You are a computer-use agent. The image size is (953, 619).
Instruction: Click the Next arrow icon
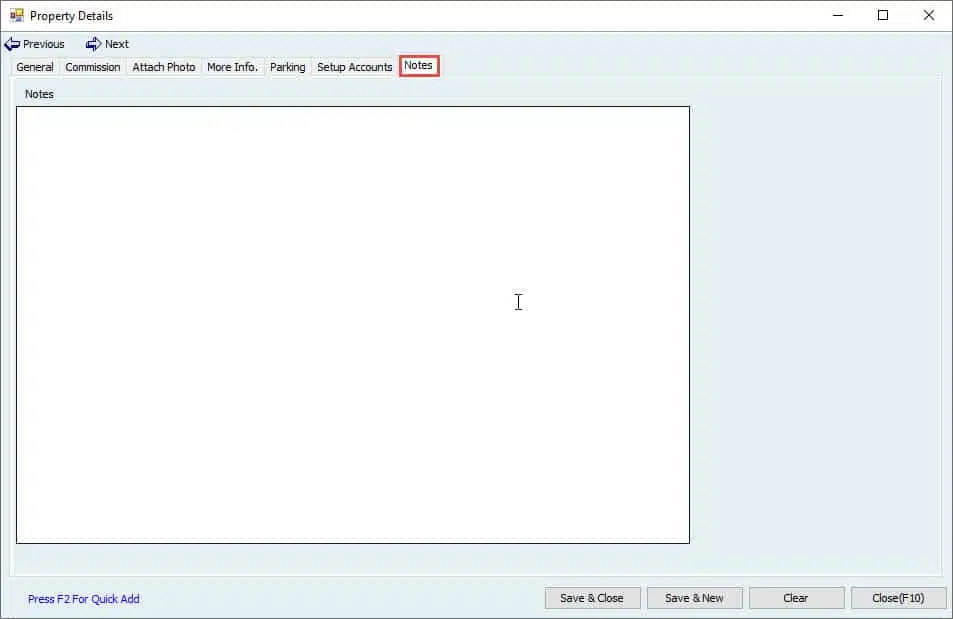tap(94, 44)
